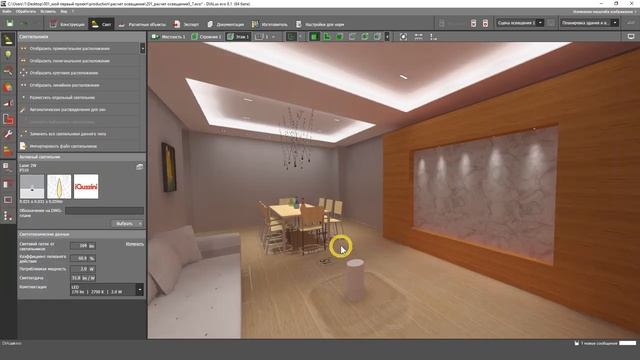The width and height of the screenshot is (640, 360).
Task: Select the luminaires tool in sidebar
Action: (8, 39)
